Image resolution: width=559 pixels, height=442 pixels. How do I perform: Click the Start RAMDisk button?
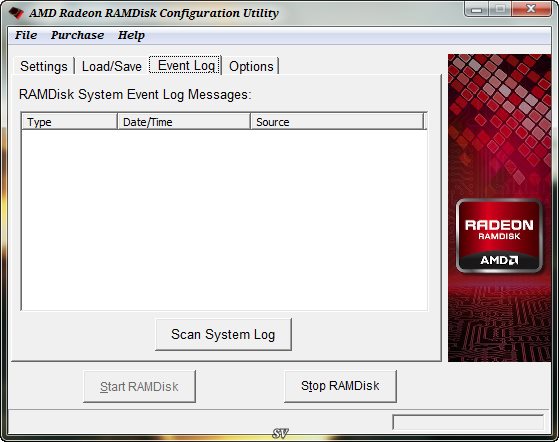[x=139, y=386]
